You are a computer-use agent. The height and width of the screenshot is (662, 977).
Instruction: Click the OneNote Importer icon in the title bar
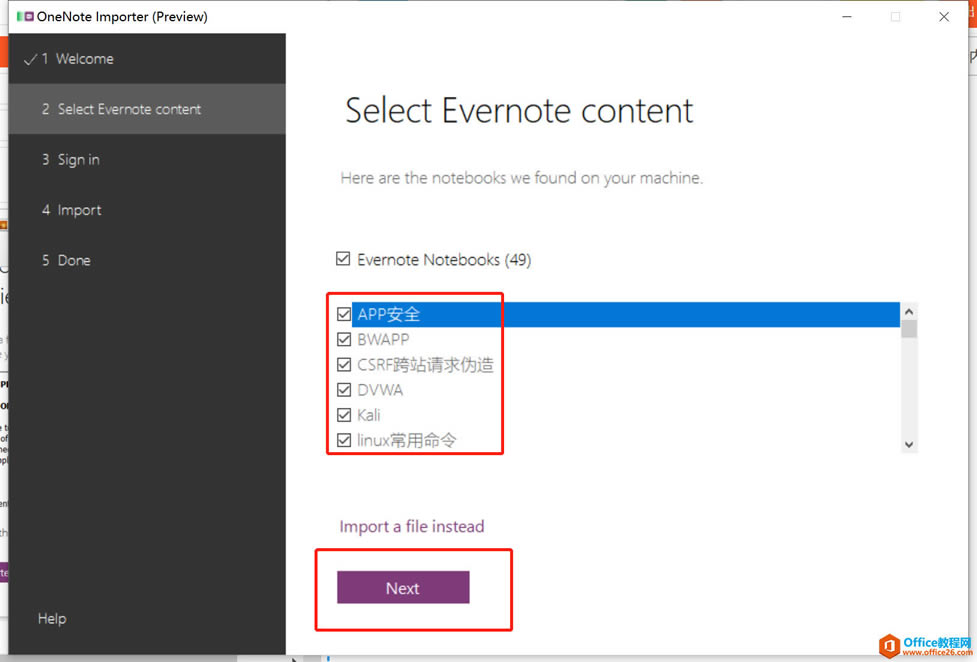coord(28,16)
